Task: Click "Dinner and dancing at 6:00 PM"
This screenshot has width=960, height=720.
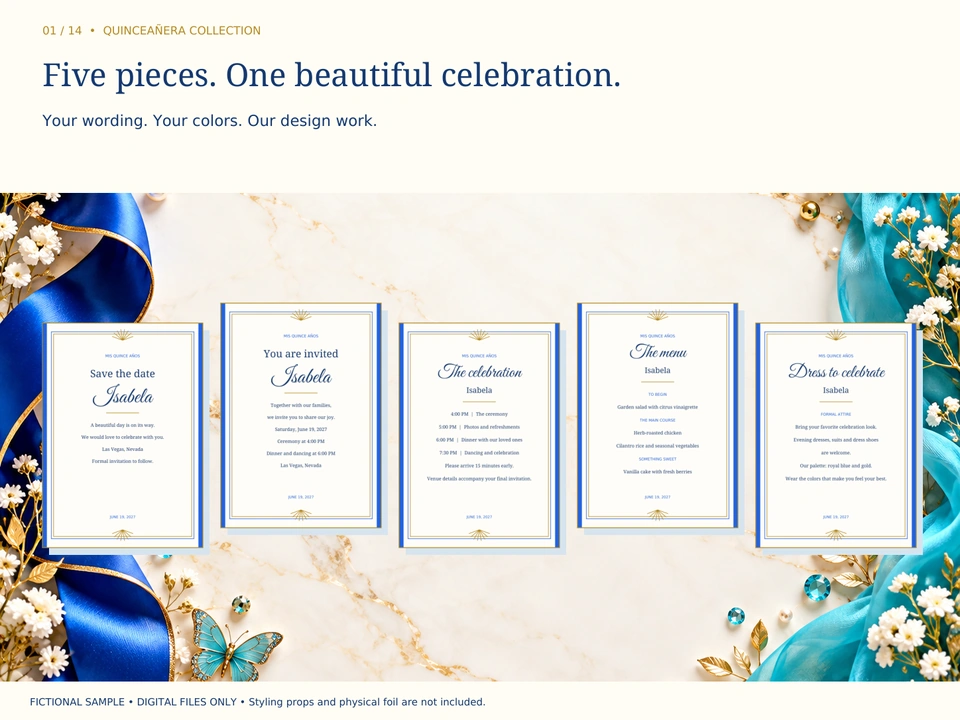Action: (x=301, y=453)
